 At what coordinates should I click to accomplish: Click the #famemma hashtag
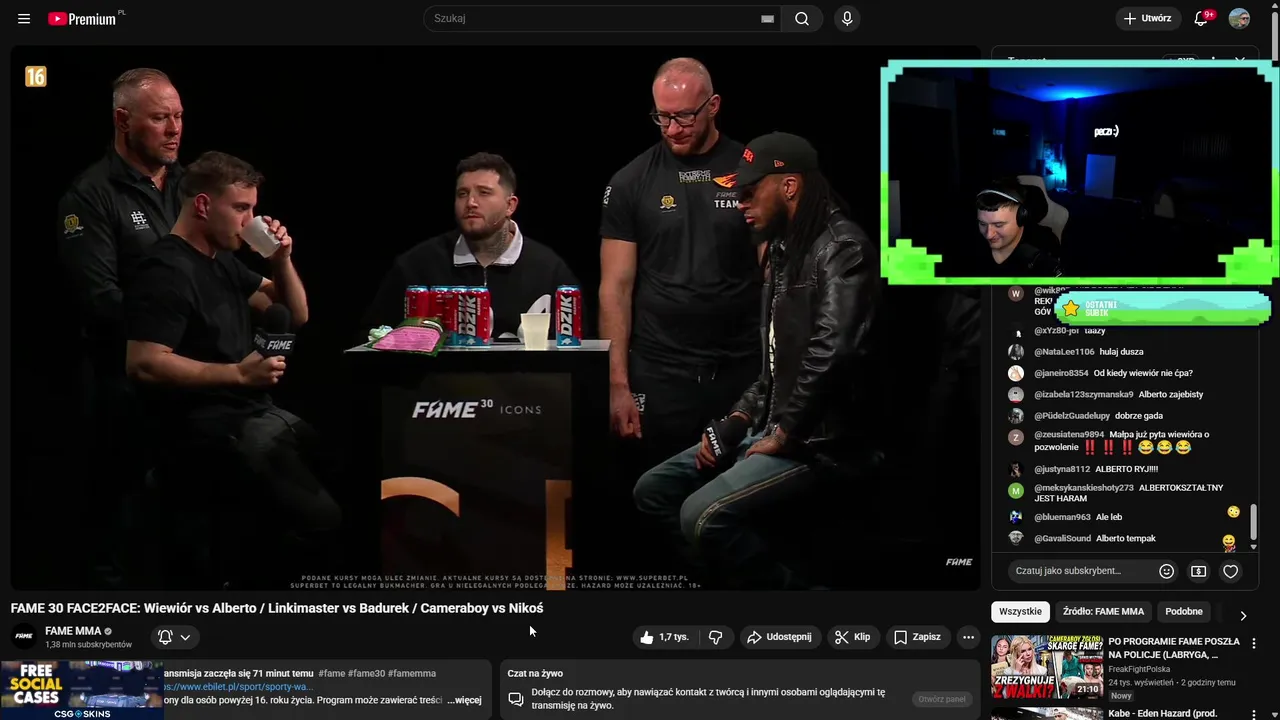(x=412, y=673)
